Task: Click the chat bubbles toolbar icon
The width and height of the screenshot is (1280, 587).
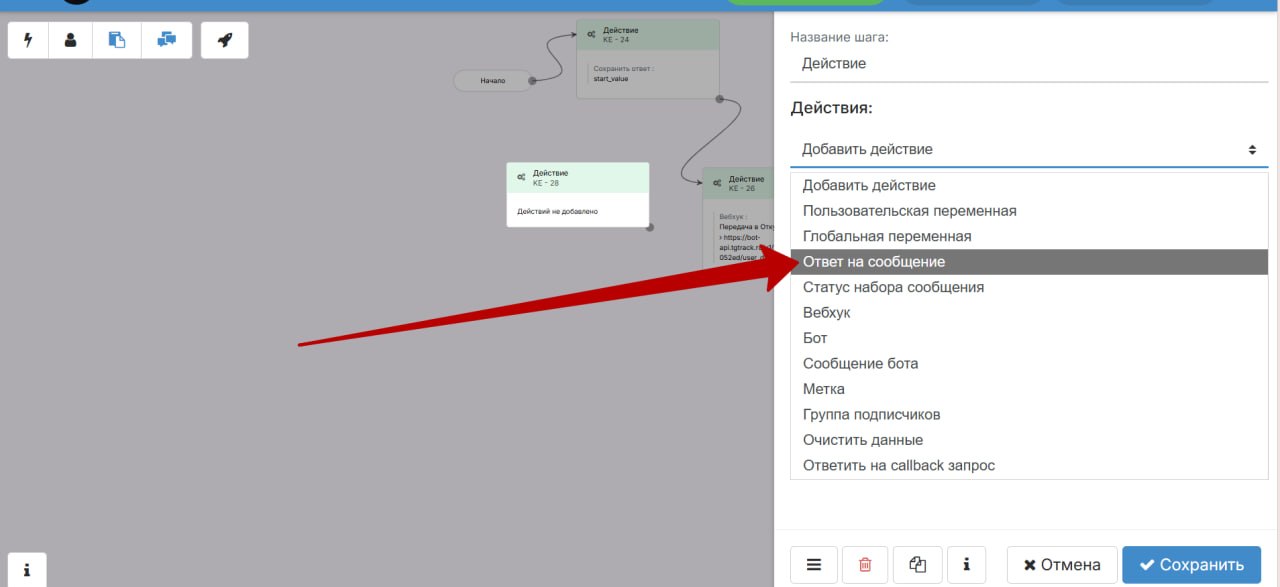Action: click(166, 40)
